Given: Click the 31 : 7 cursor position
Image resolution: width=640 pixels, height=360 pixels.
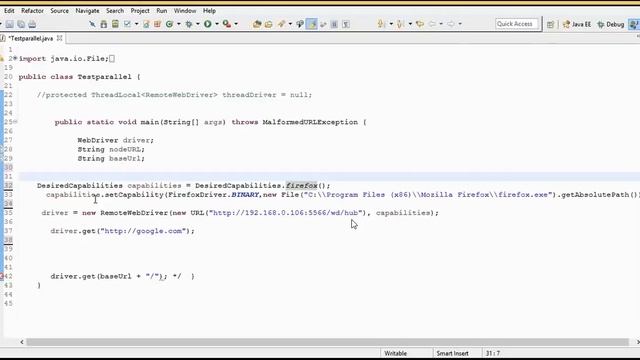Looking at the screenshot, I should click(x=493, y=353).
